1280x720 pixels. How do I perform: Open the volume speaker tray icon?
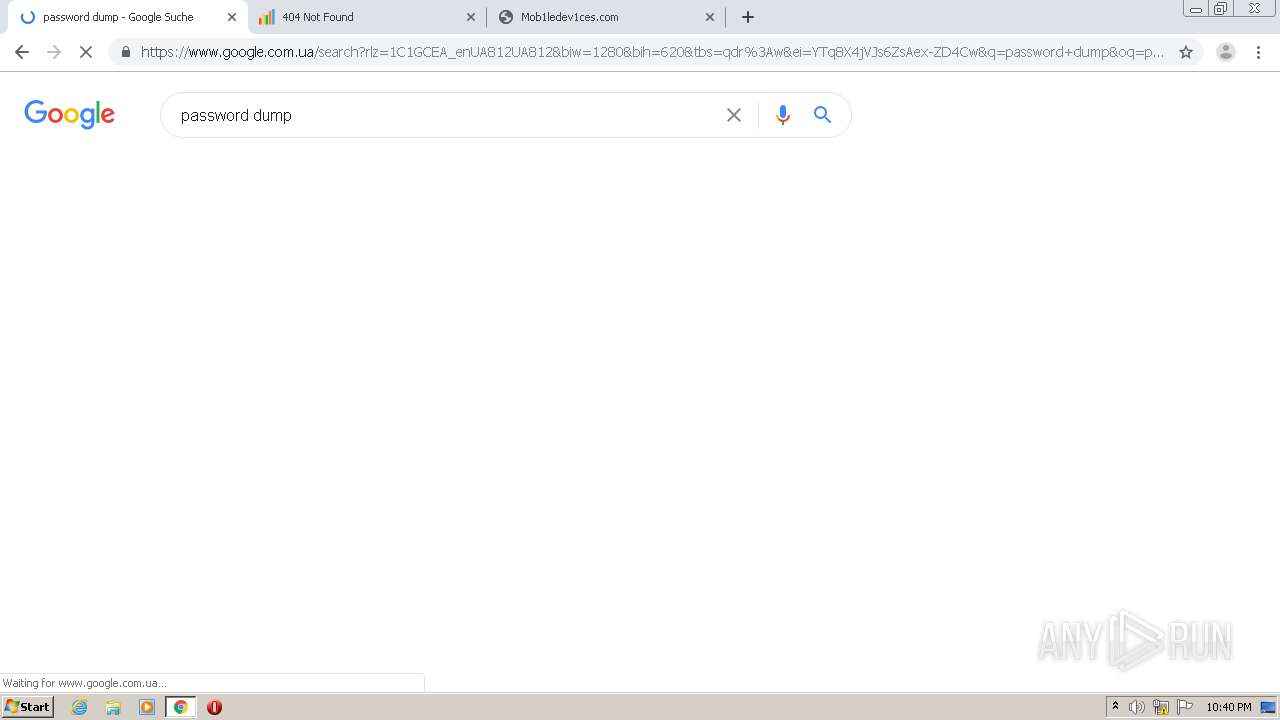(1137, 707)
